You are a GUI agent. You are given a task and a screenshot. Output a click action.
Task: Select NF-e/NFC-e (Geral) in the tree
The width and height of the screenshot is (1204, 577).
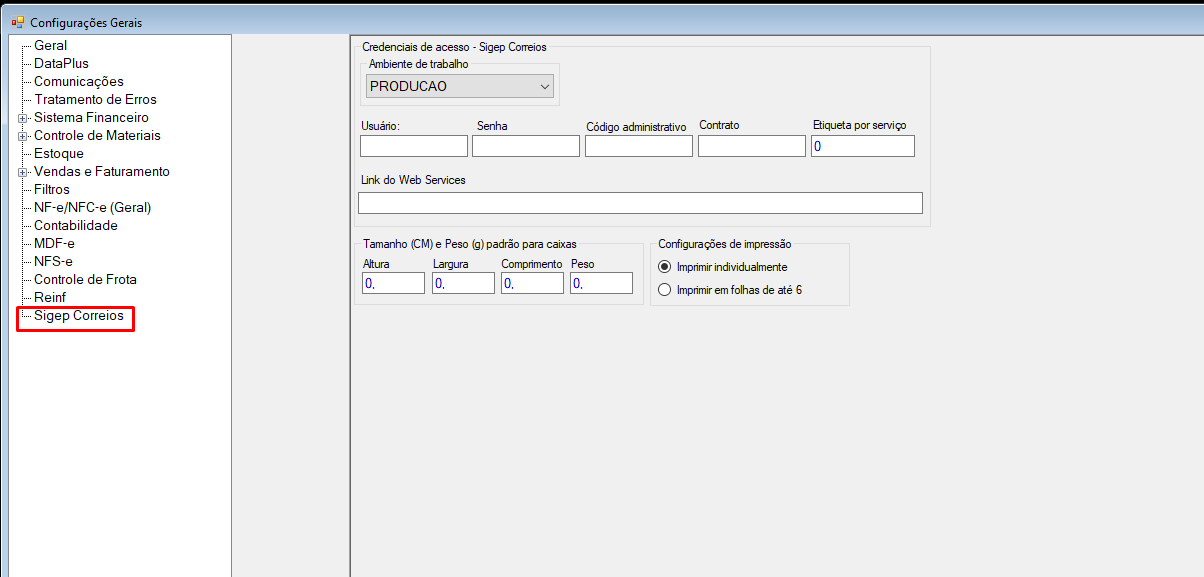pyautogui.click(x=93, y=207)
